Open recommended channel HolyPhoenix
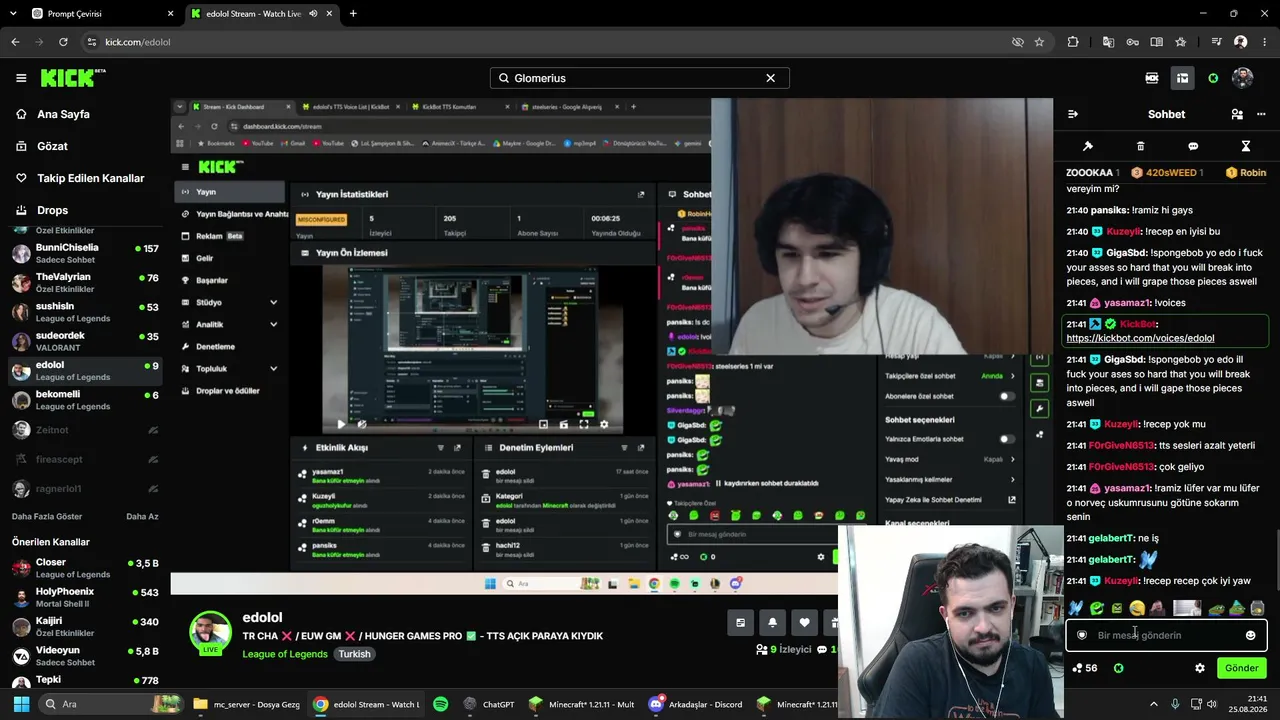The width and height of the screenshot is (1280, 720). pos(85,597)
